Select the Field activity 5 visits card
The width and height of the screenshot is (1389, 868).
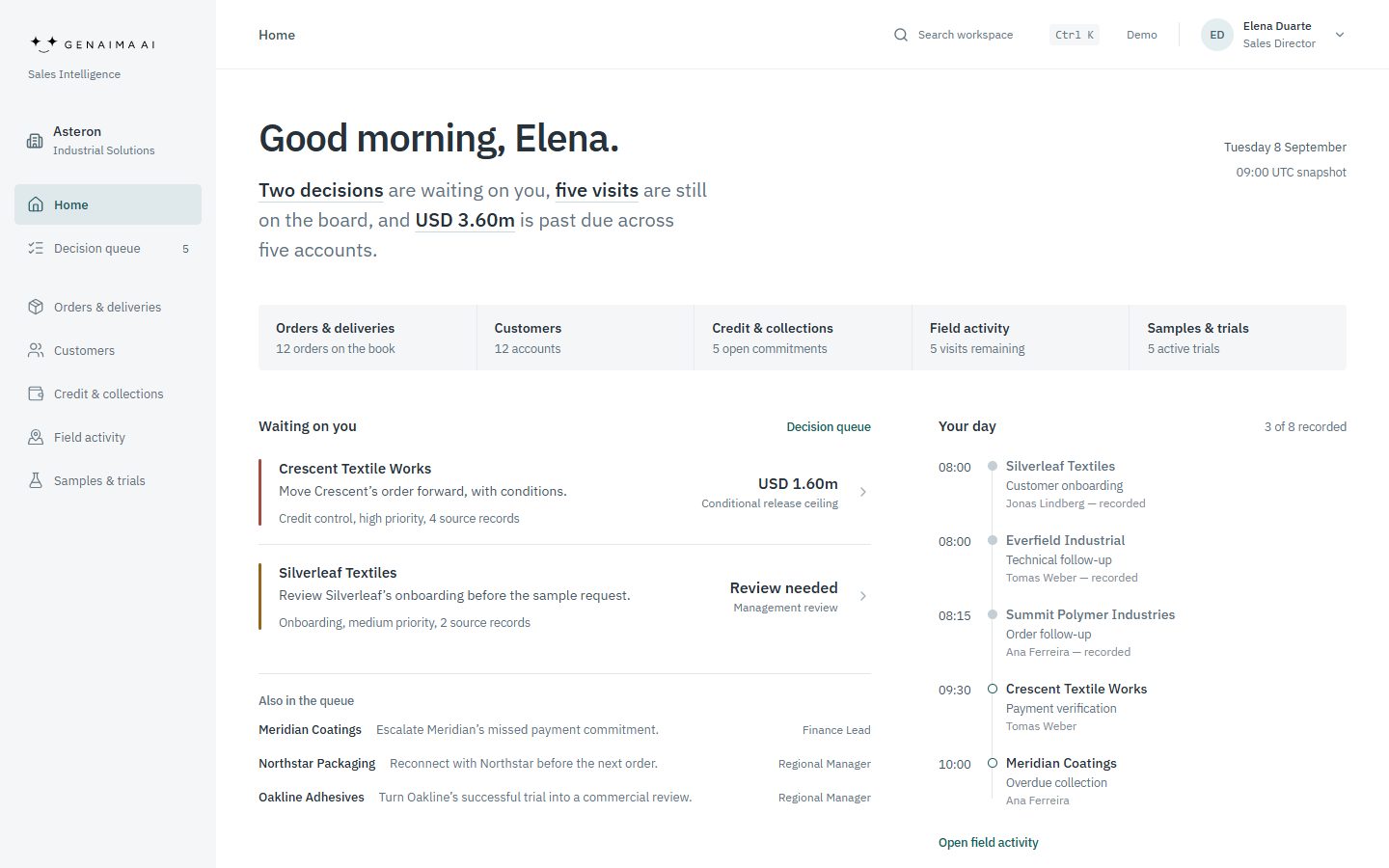(x=1021, y=338)
